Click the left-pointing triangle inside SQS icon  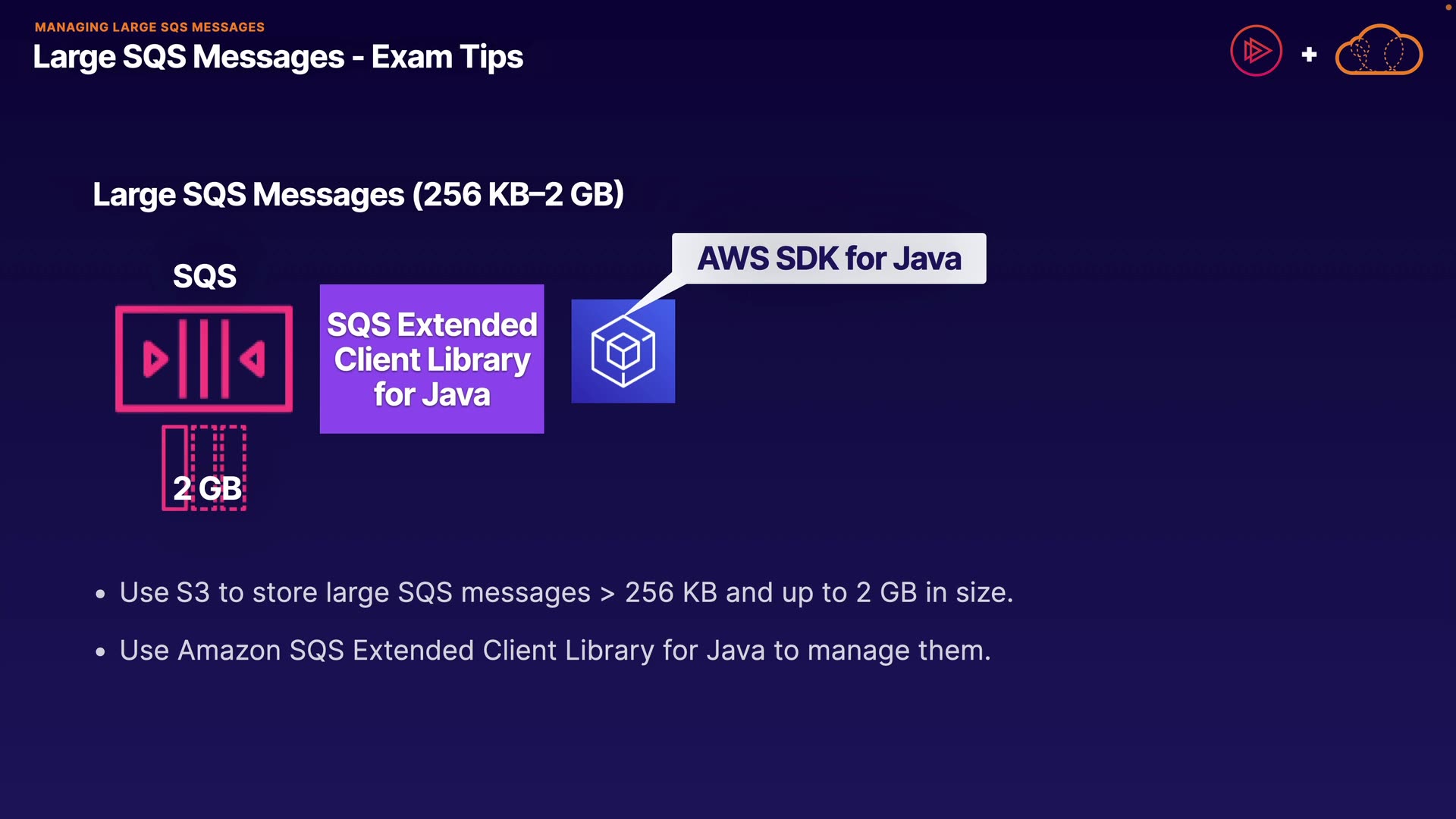(x=253, y=359)
